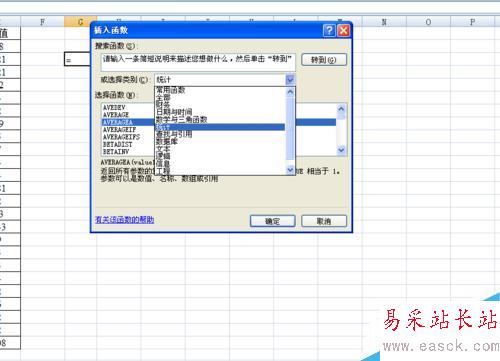Image resolution: width=500 pixels, height=361 pixels.
Task: Close the 插入函数 dialog
Action: click(343, 31)
